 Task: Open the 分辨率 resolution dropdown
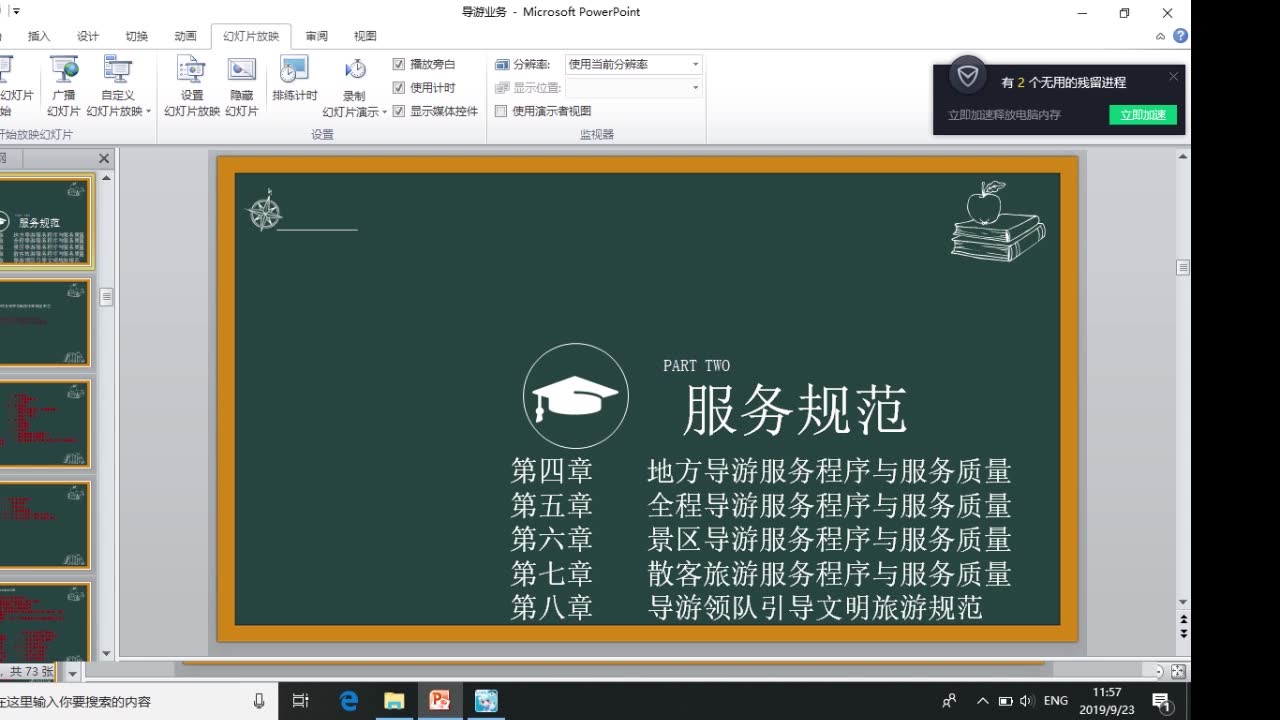point(694,63)
